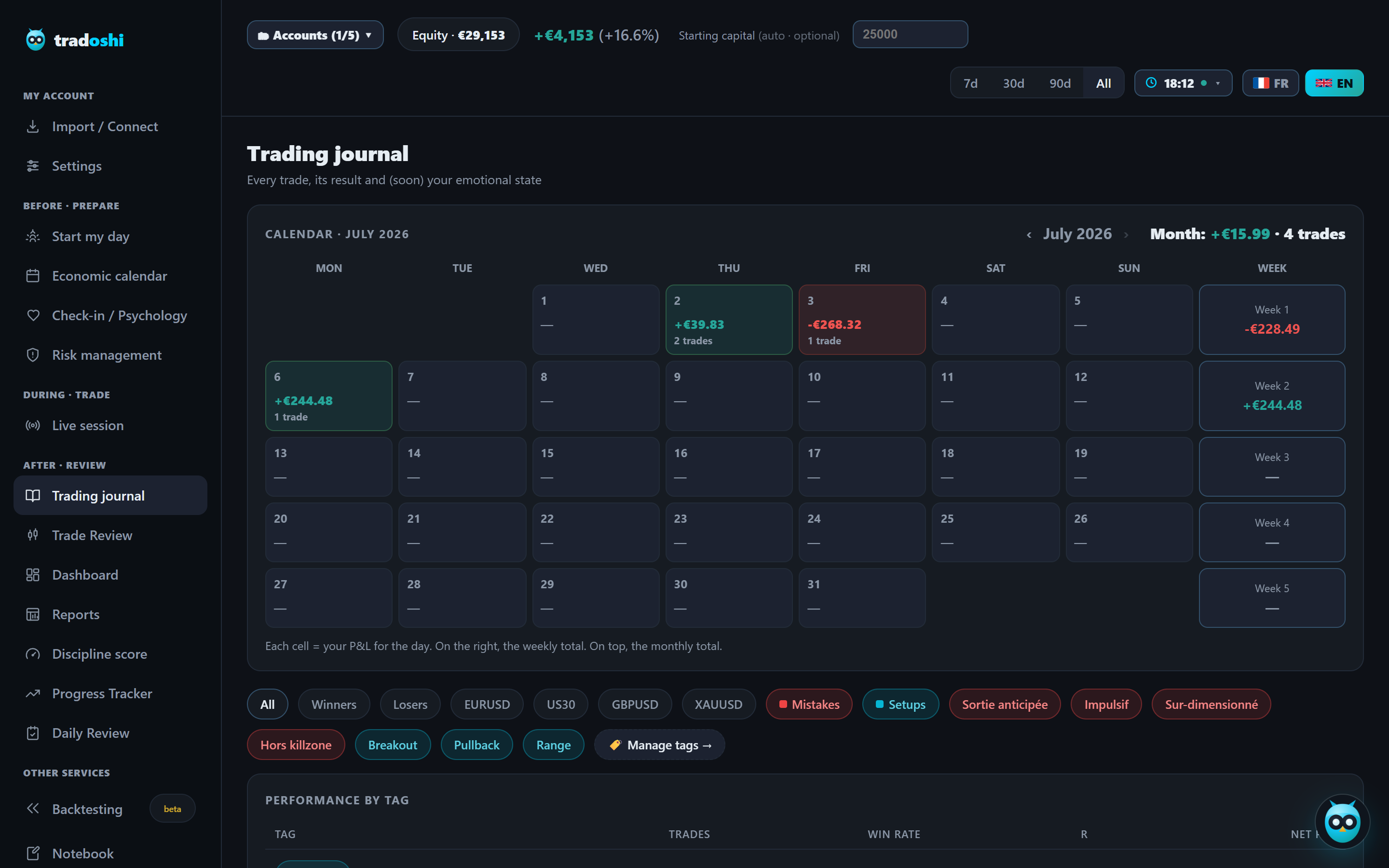
Task: Switch language to EN
Action: tap(1334, 83)
